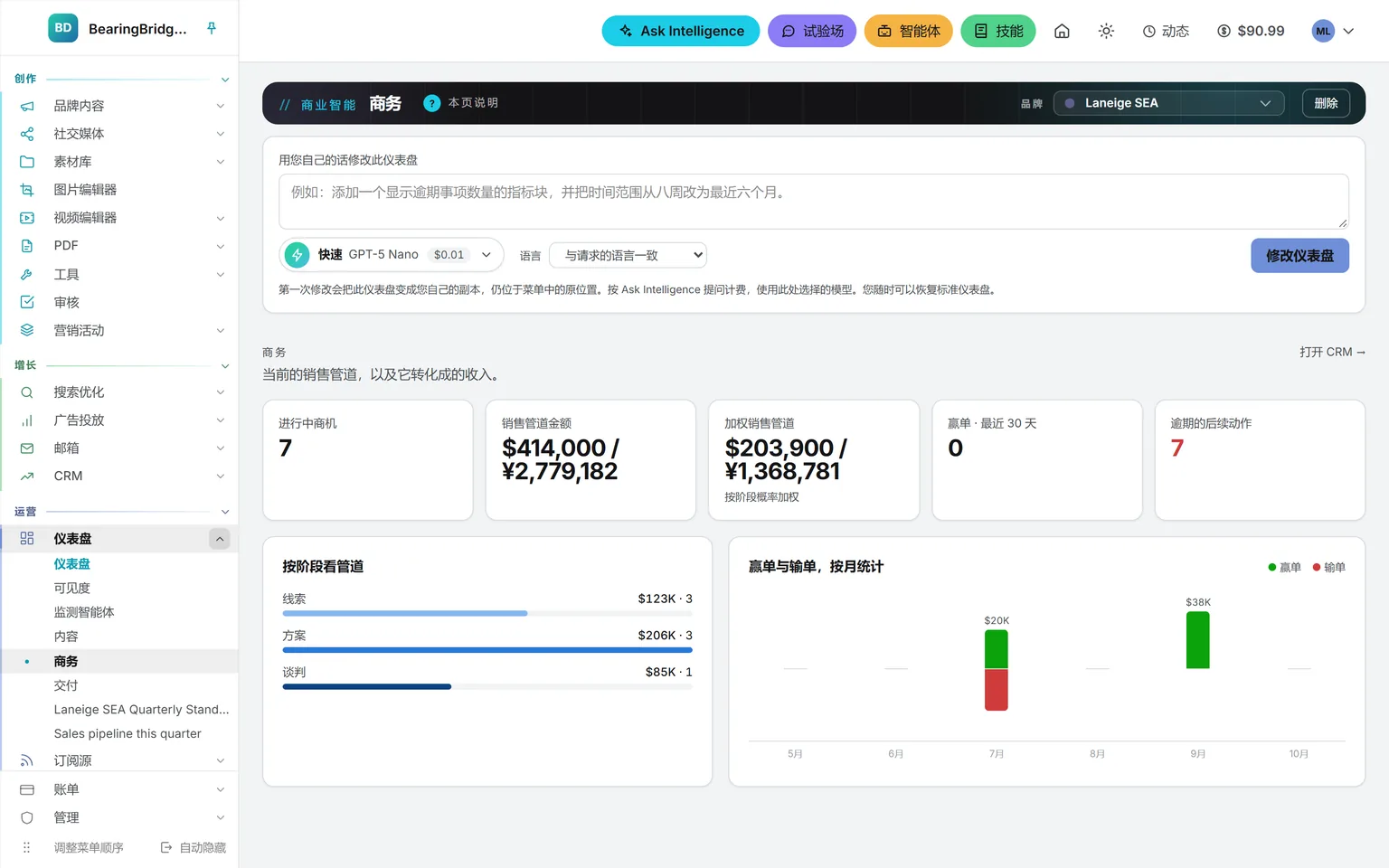Click the 删除 button

pos(1326,103)
